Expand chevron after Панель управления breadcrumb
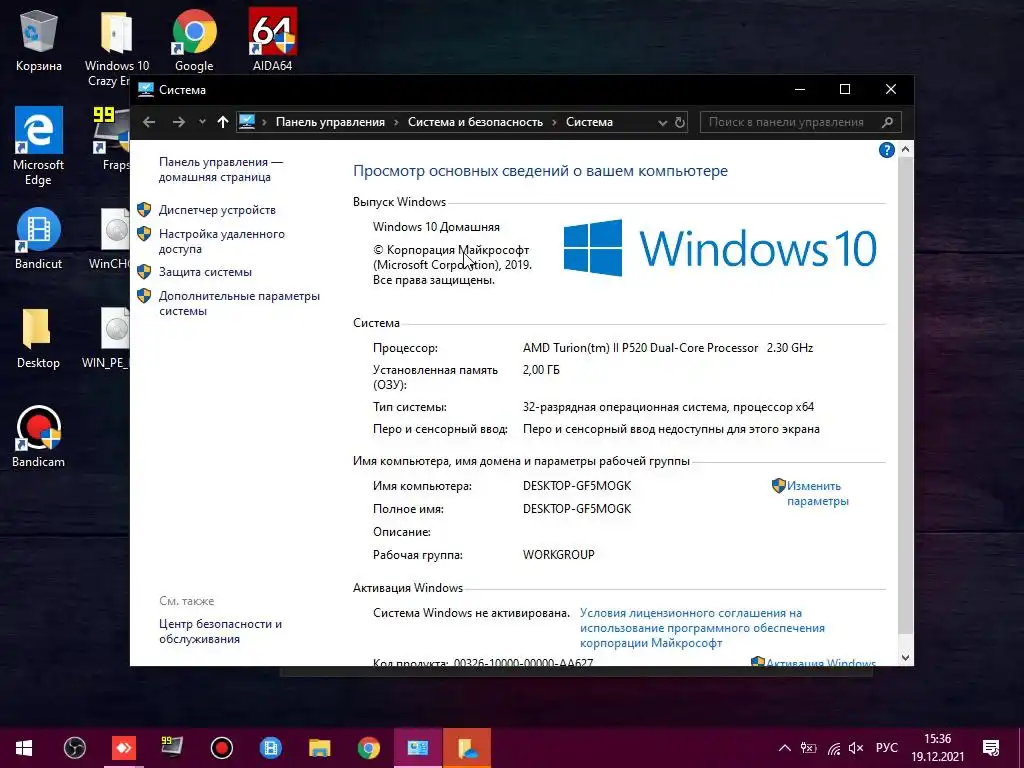 click(396, 122)
